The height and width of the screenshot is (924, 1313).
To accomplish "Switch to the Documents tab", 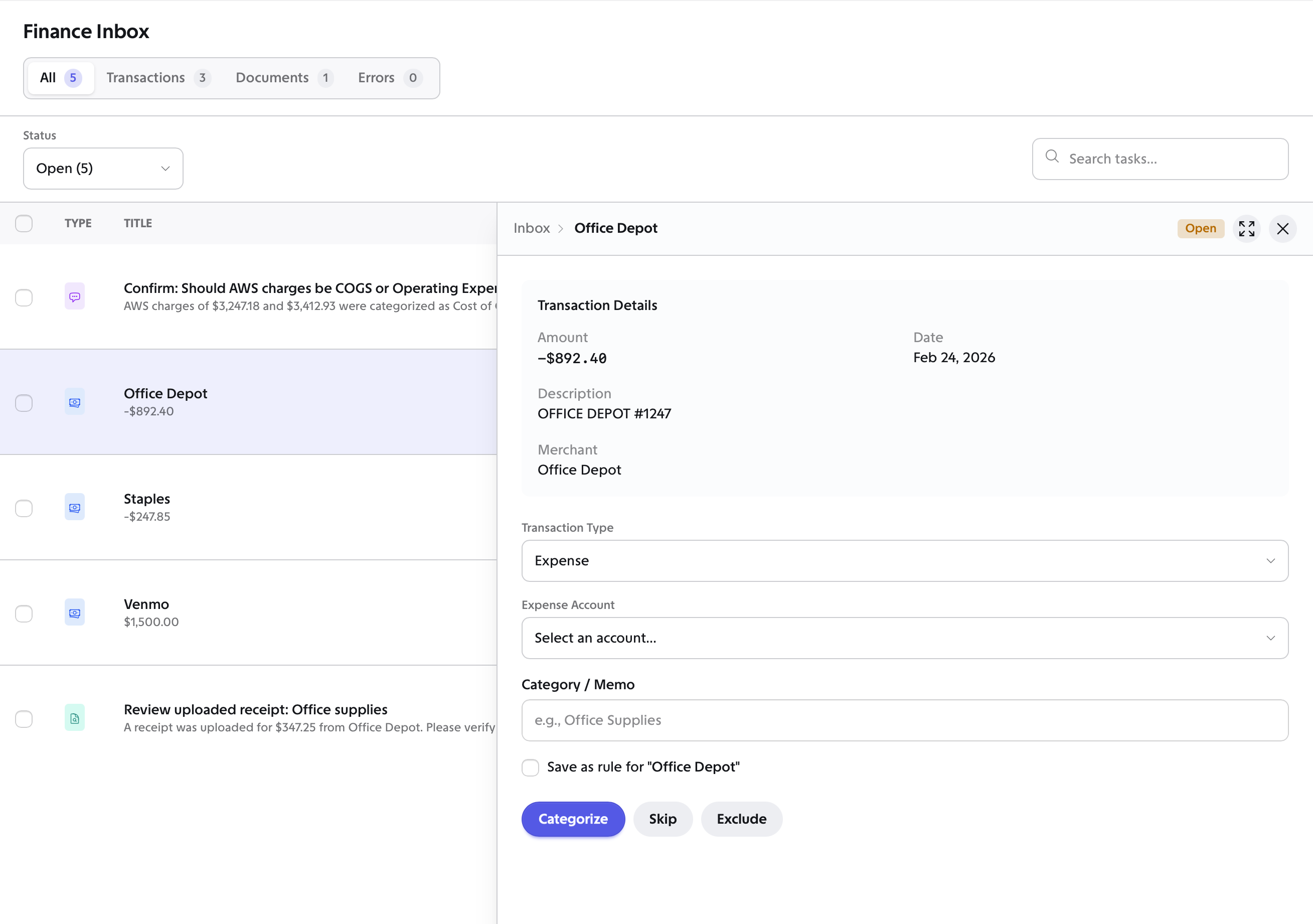I will click(284, 78).
